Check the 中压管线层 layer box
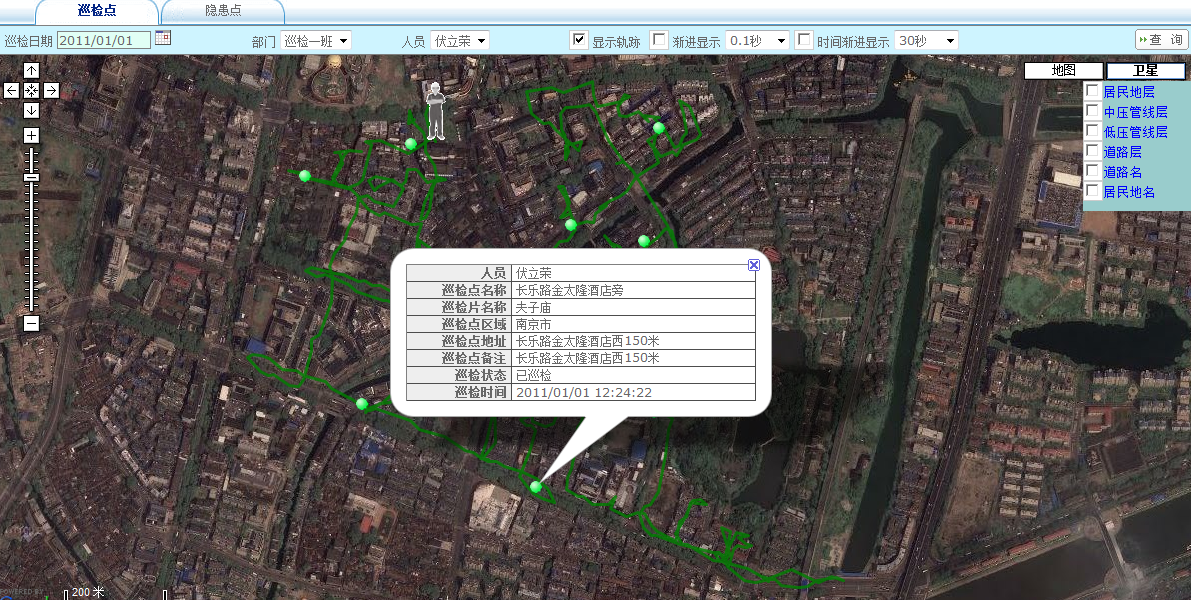The width and height of the screenshot is (1191, 600). [x=1092, y=111]
